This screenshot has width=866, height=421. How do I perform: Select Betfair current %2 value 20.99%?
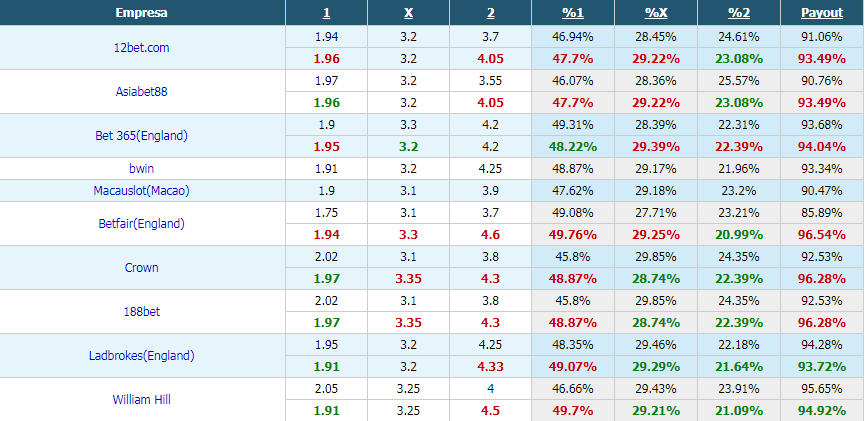(738, 235)
